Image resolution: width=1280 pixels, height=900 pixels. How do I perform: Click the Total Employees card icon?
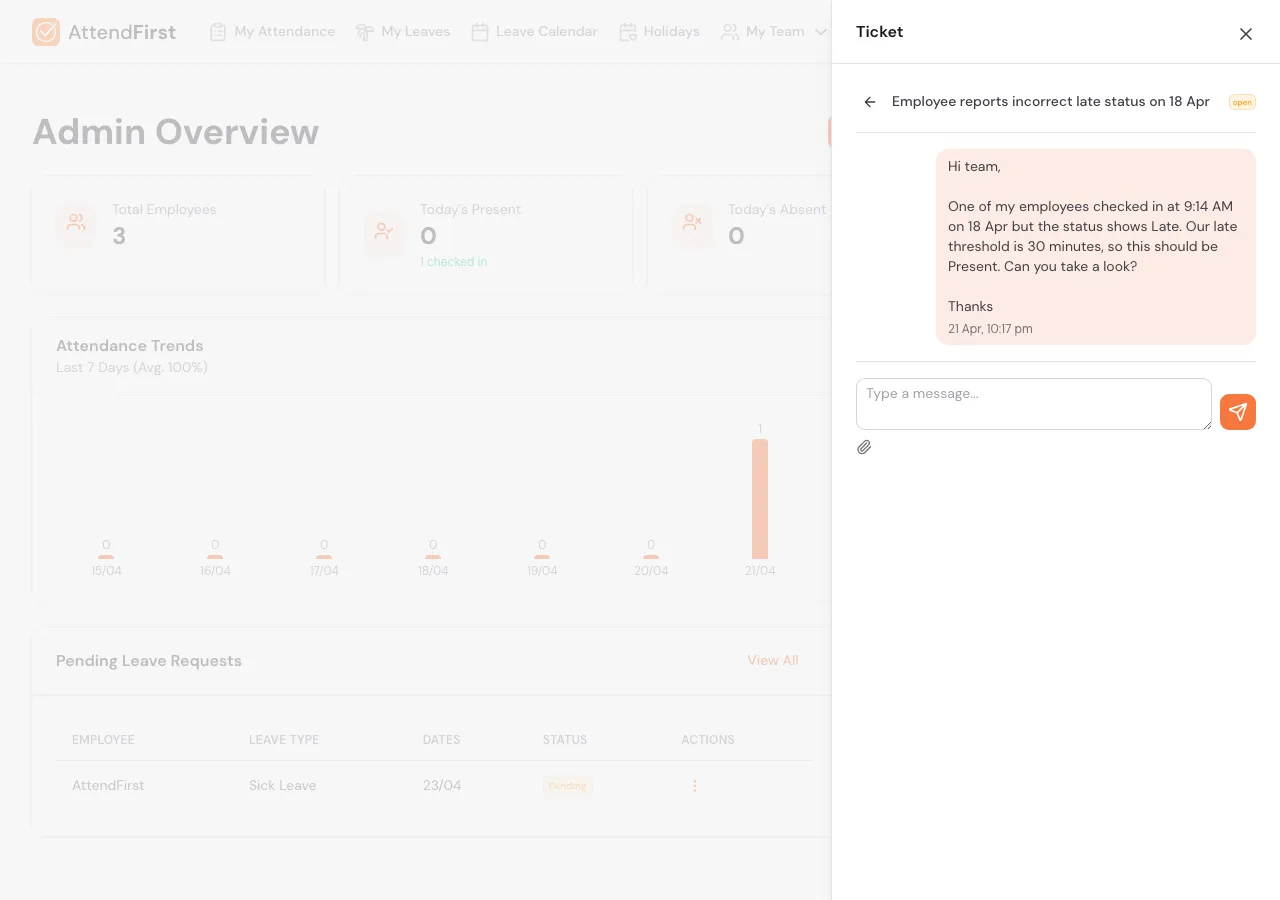76,223
